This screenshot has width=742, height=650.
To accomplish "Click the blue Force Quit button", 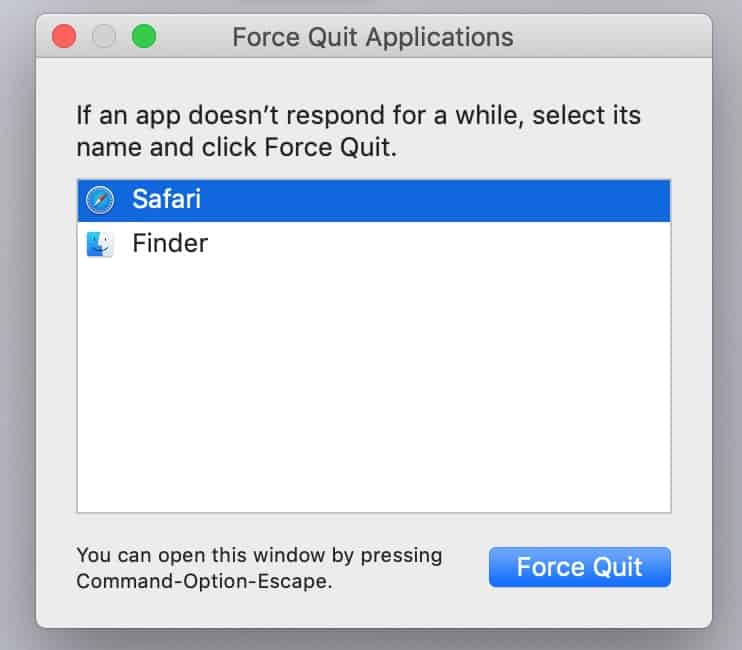I will (580, 567).
